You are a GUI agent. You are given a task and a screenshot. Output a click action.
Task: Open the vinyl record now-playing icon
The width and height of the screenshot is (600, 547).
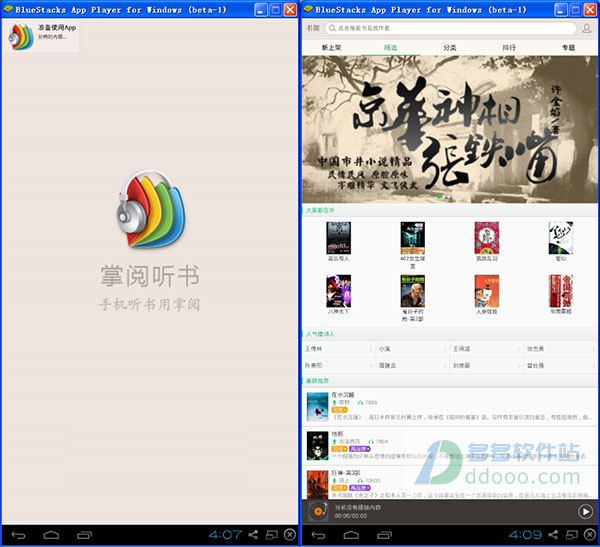318,511
